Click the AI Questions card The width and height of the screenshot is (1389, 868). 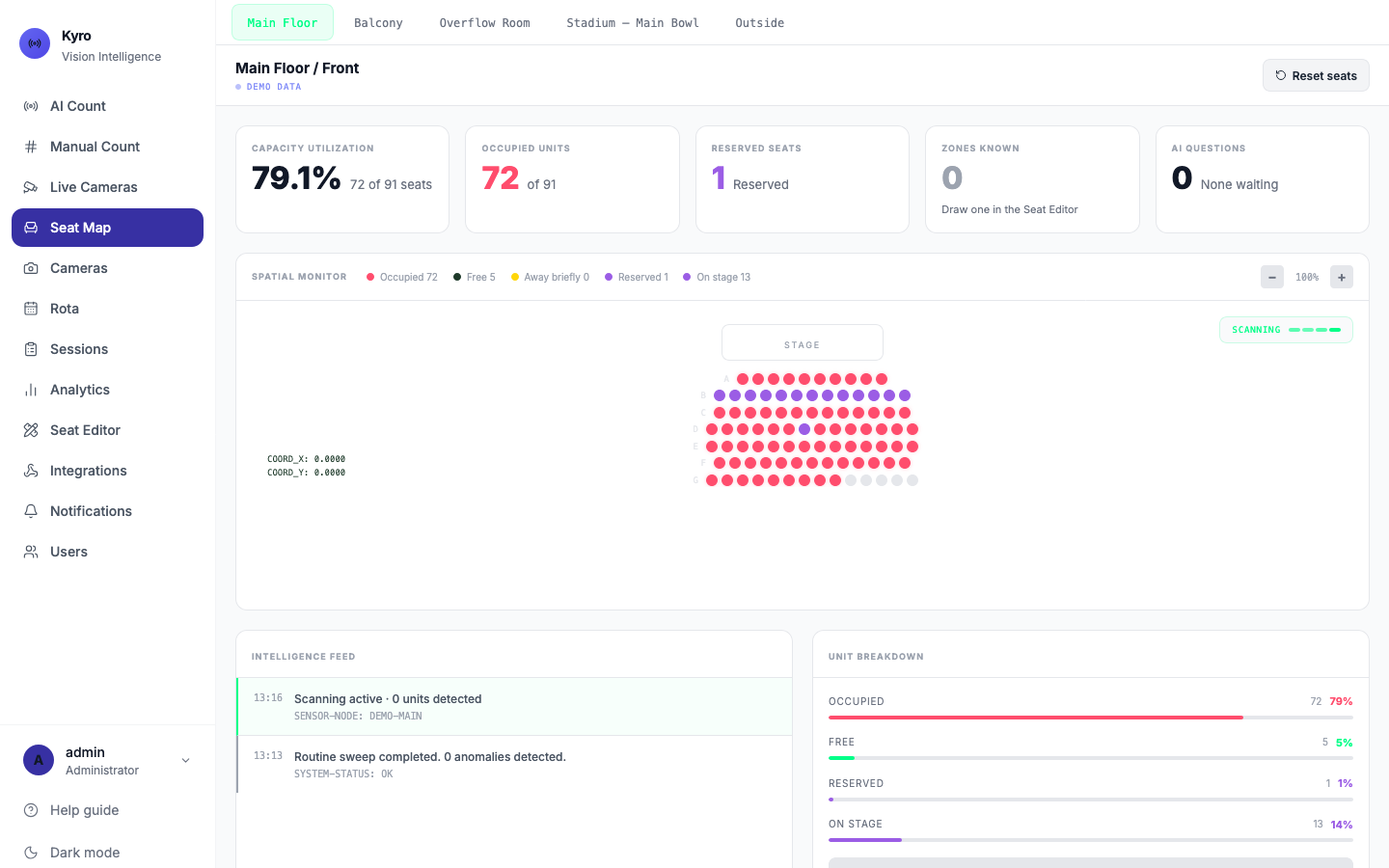tap(1263, 179)
